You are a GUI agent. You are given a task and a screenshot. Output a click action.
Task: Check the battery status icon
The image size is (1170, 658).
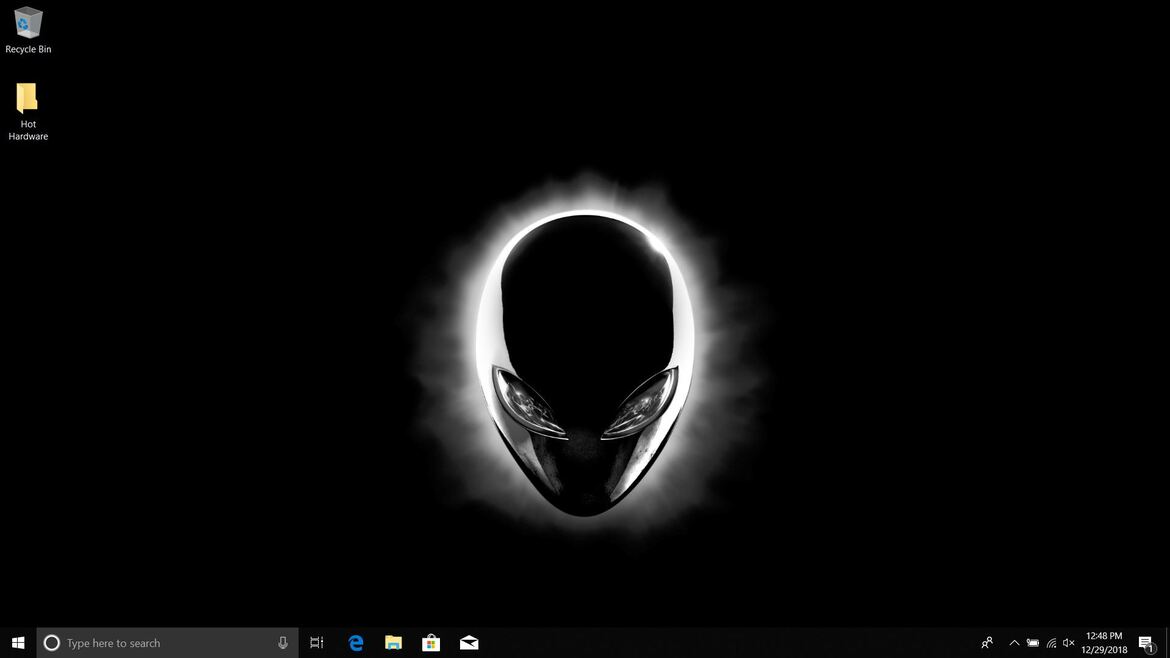coord(1033,642)
